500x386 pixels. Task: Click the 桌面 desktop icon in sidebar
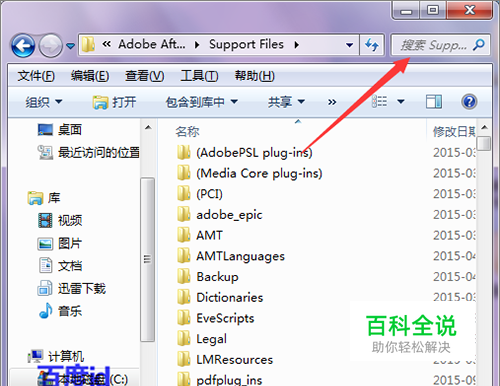[x=45, y=130]
